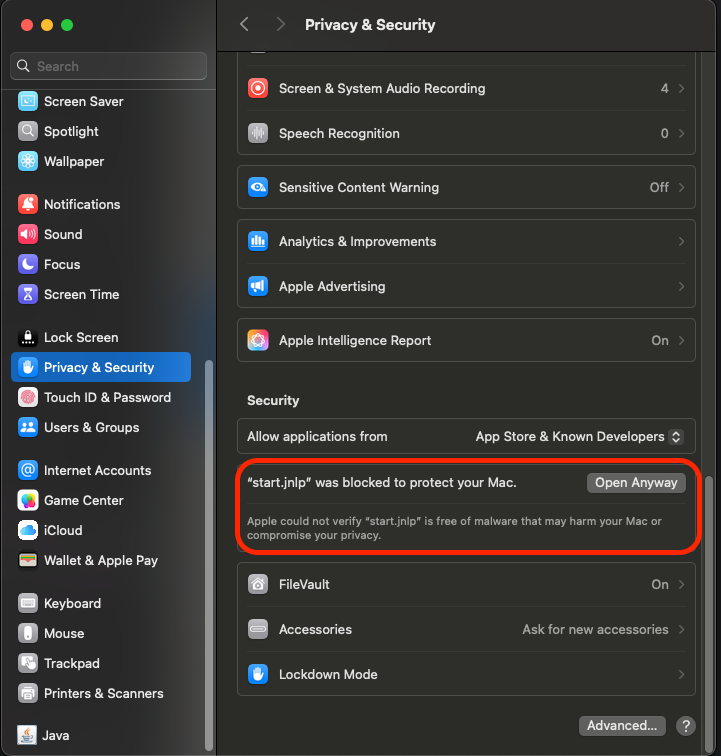The width and height of the screenshot is (721, 756).
Task: Click the Apple Intelligence Report icon
Action: pyautogui.click(x=258, y=340)
